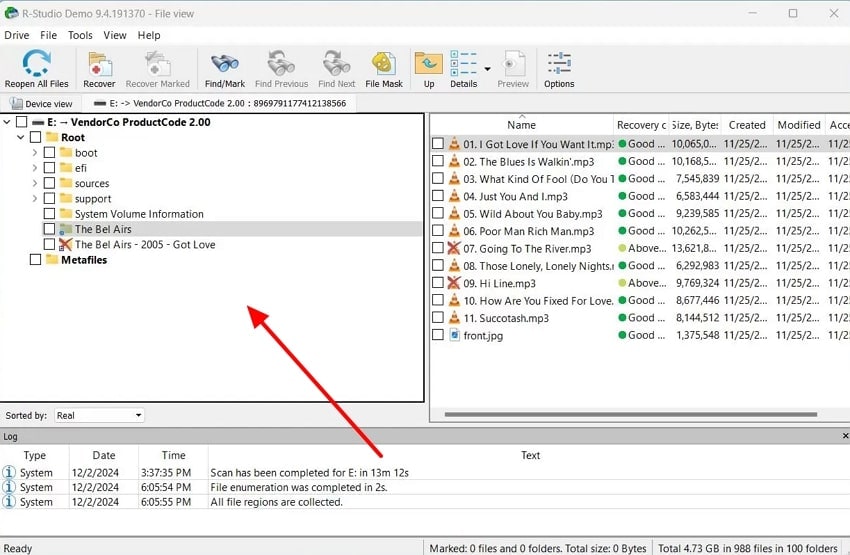Select The Bel Airs - 2005 - Got Love
Image resolution: width=850 pixels, height=555 pixels.
coord(145,244)
